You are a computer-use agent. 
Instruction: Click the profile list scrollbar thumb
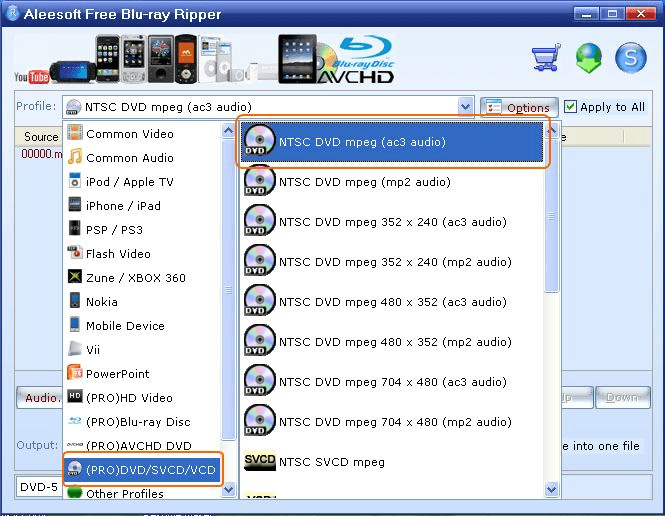pos(551,215)
